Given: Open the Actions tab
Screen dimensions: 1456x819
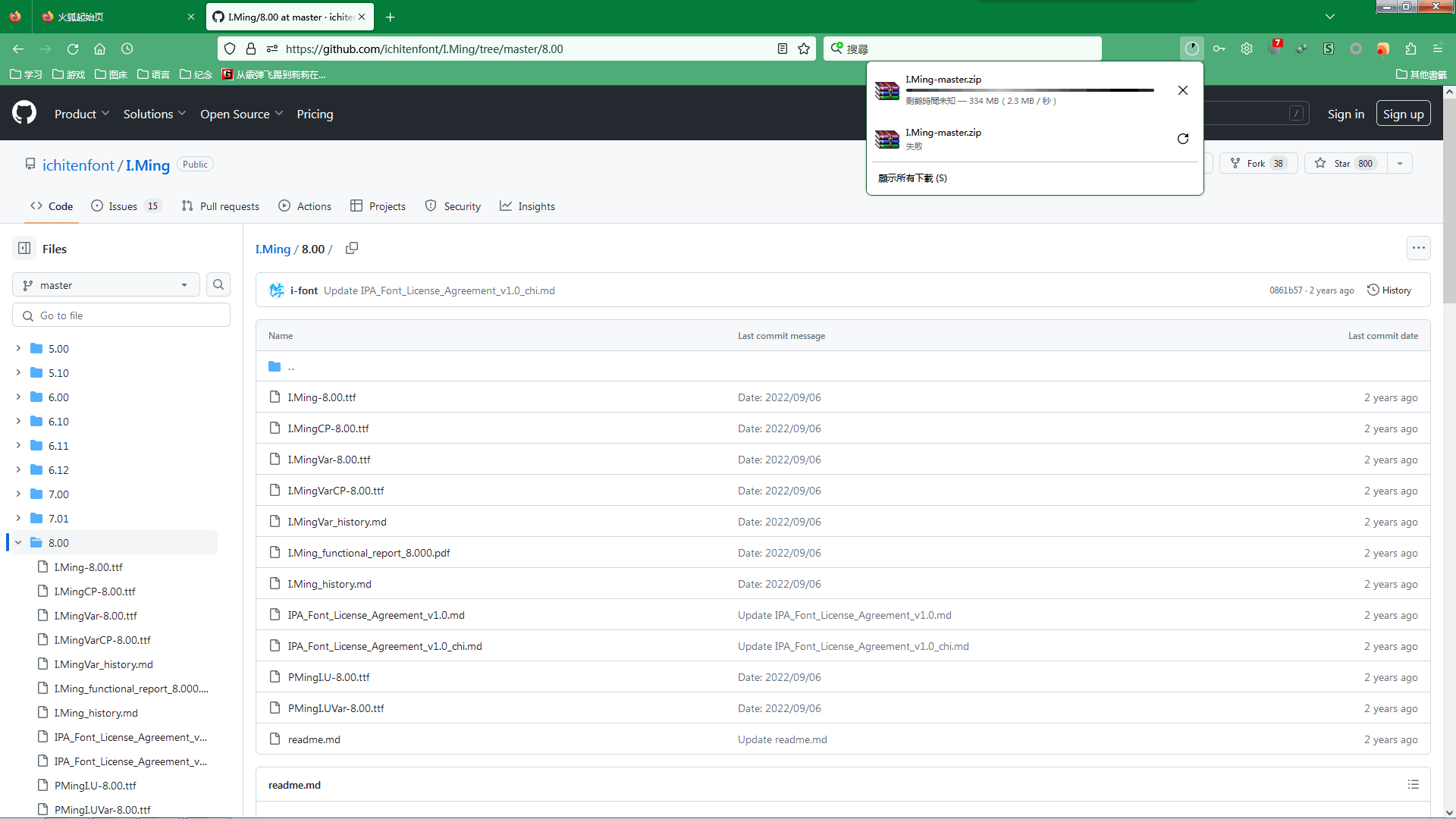Looking at the screenshot, I should (305, 206).
